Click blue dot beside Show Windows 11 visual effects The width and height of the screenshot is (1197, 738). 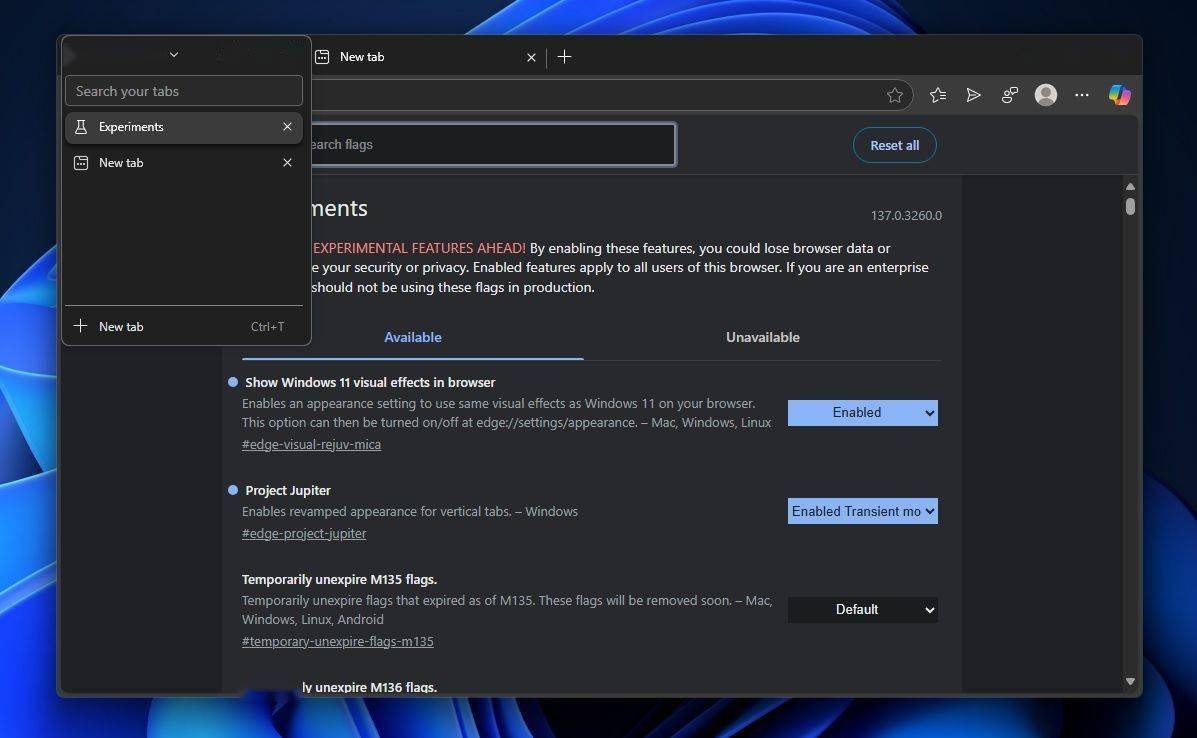pos(233,382)
